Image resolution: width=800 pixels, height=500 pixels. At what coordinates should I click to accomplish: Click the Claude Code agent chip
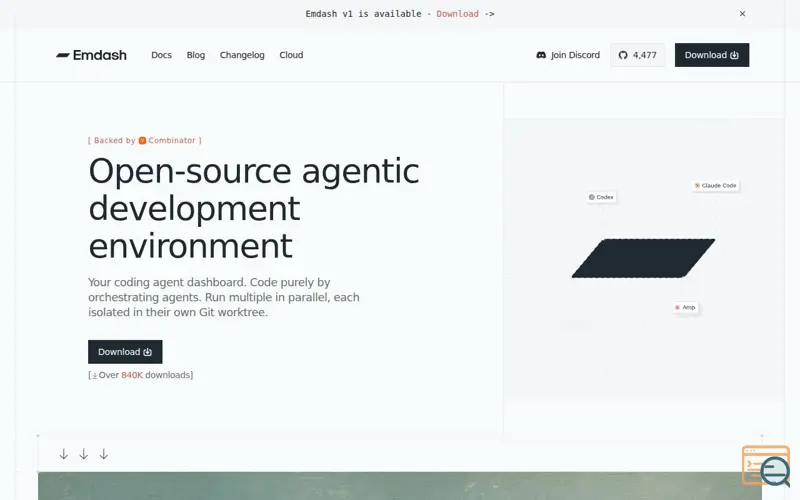[x=715, y=186]
